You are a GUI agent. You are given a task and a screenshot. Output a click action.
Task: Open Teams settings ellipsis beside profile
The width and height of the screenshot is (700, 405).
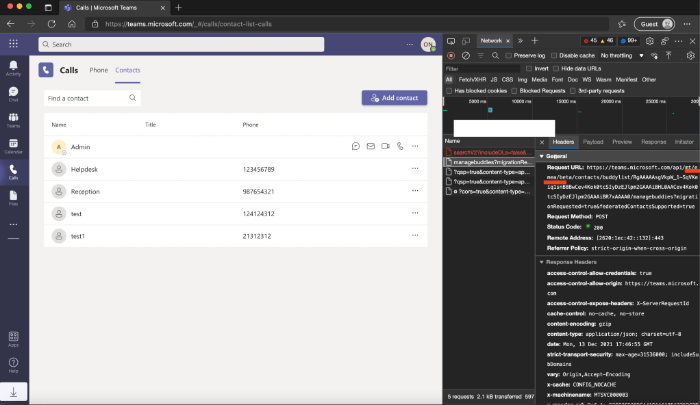coord(409,44)
